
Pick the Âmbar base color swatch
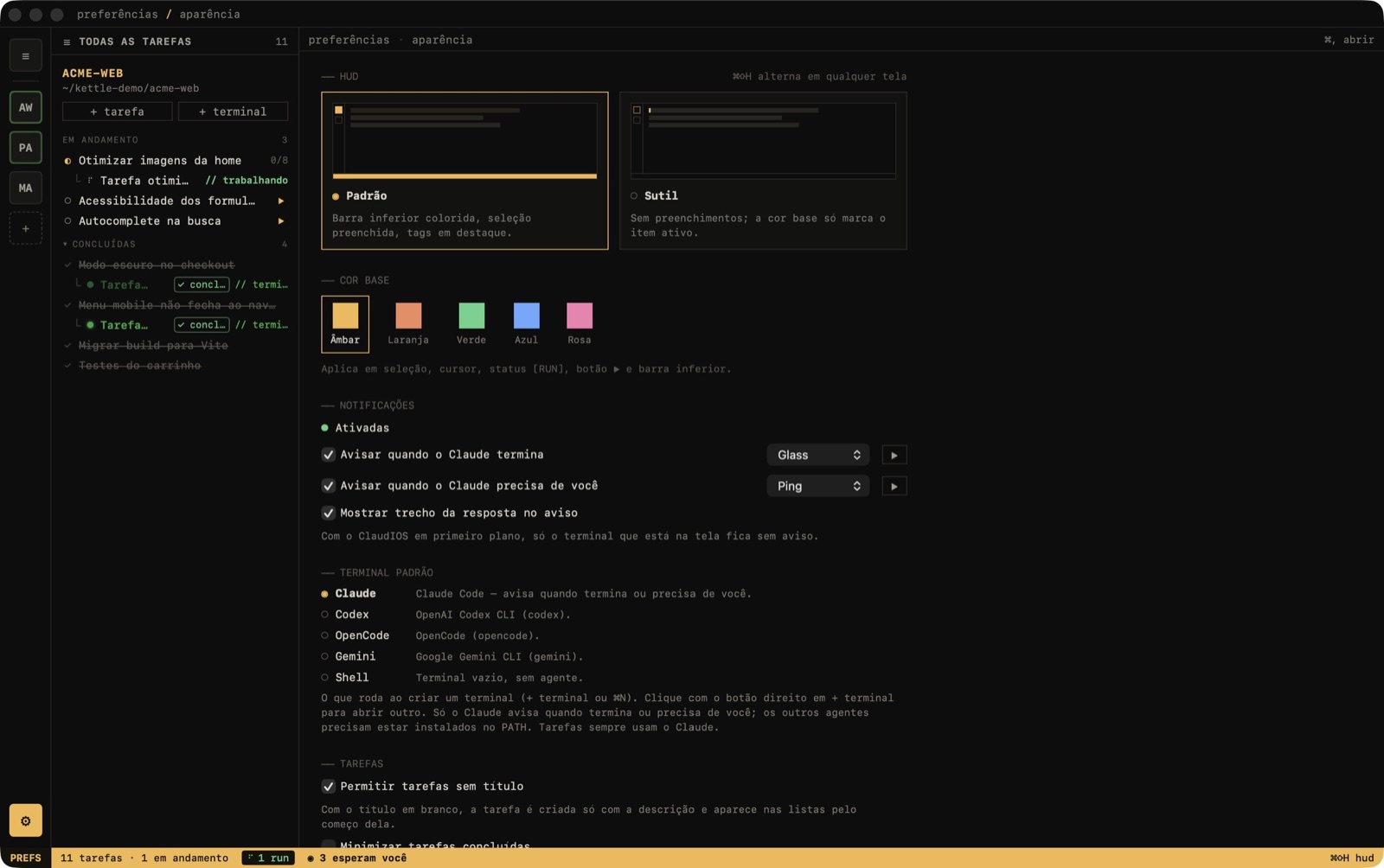345,324
